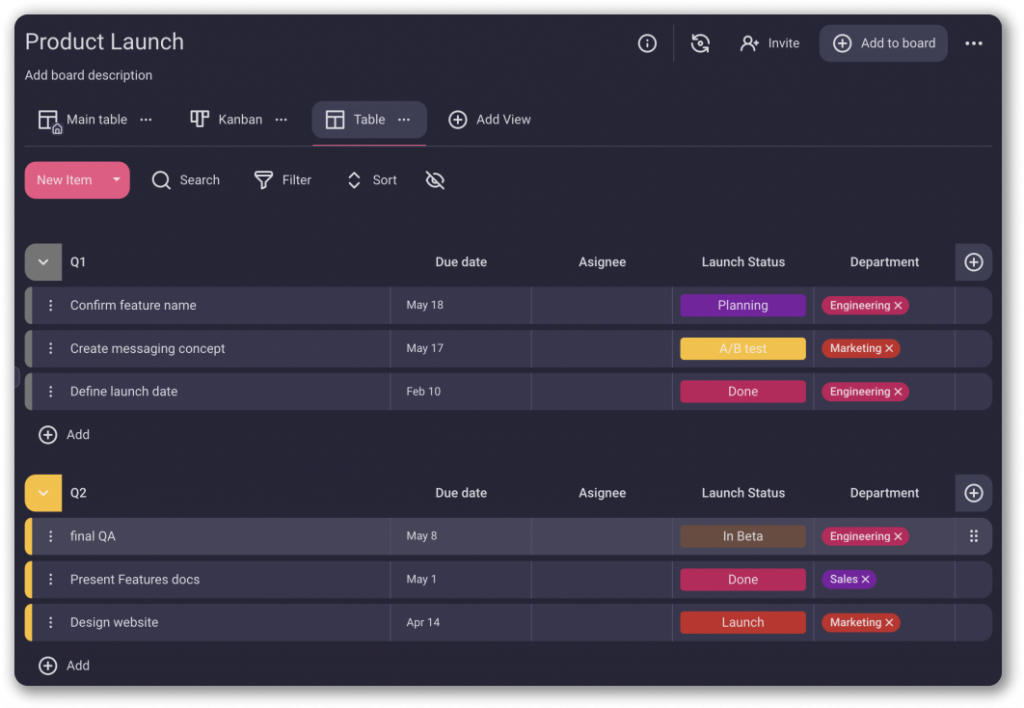Image resolution: width=1024 pixels, height=708 pixels.
Task: Click the Search magnifier icon
Action: [161, 180]
